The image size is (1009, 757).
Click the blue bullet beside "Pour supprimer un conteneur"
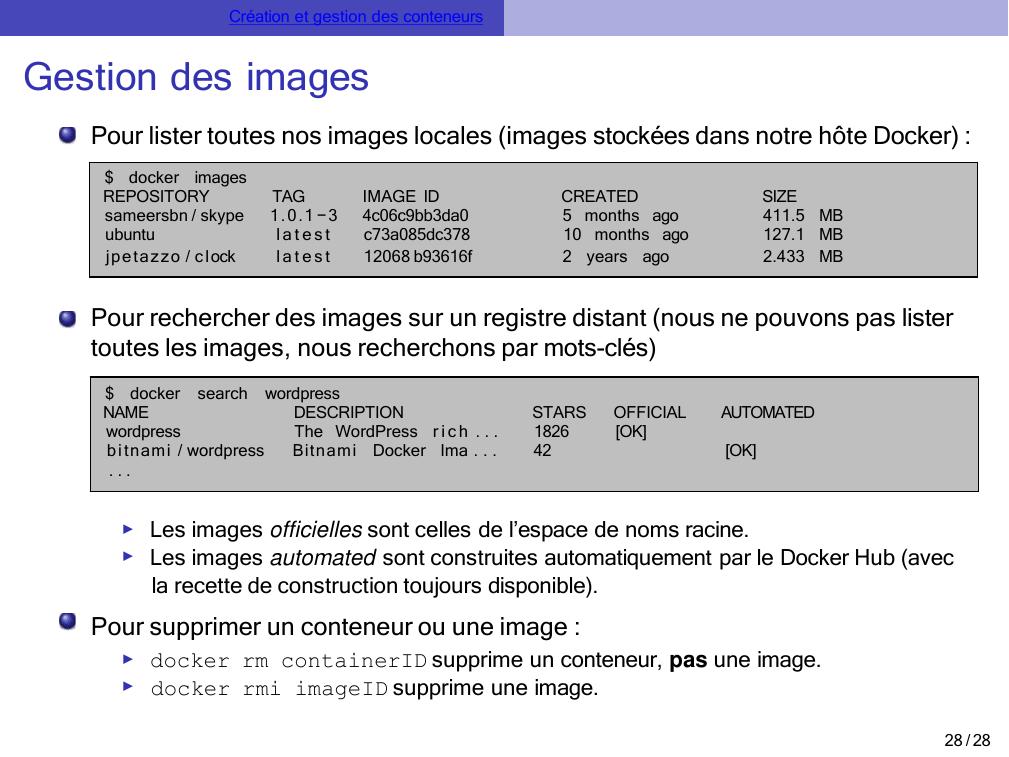[x=67, y=626]
